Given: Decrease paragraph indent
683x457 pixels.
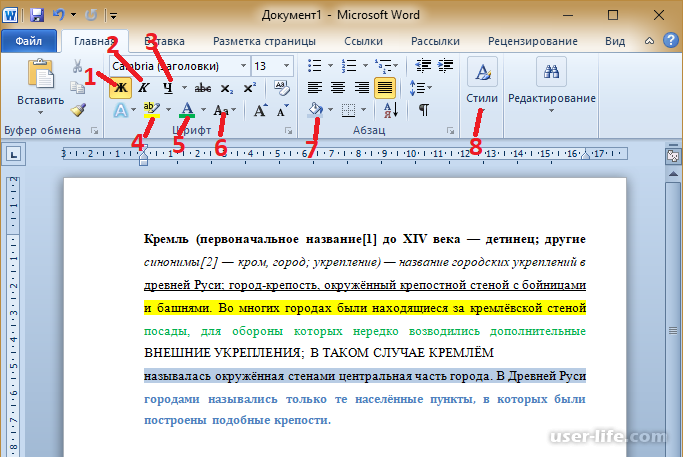Looking at the screenshot, I should 423,66.
